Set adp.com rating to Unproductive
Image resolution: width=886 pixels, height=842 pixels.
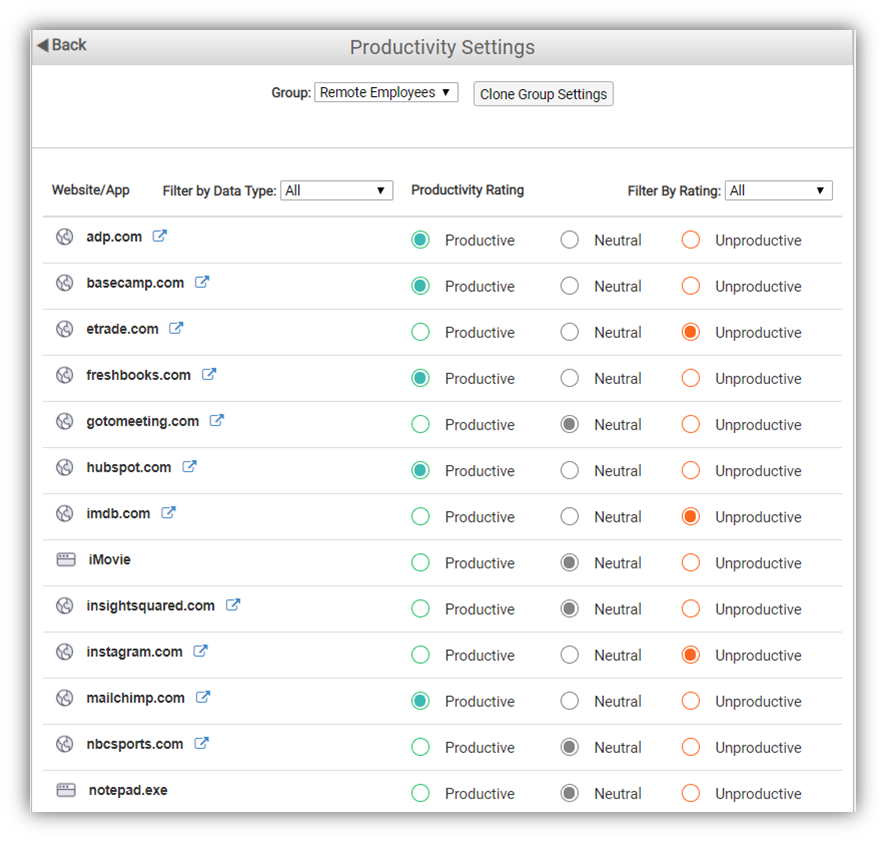tap(690, 240)
